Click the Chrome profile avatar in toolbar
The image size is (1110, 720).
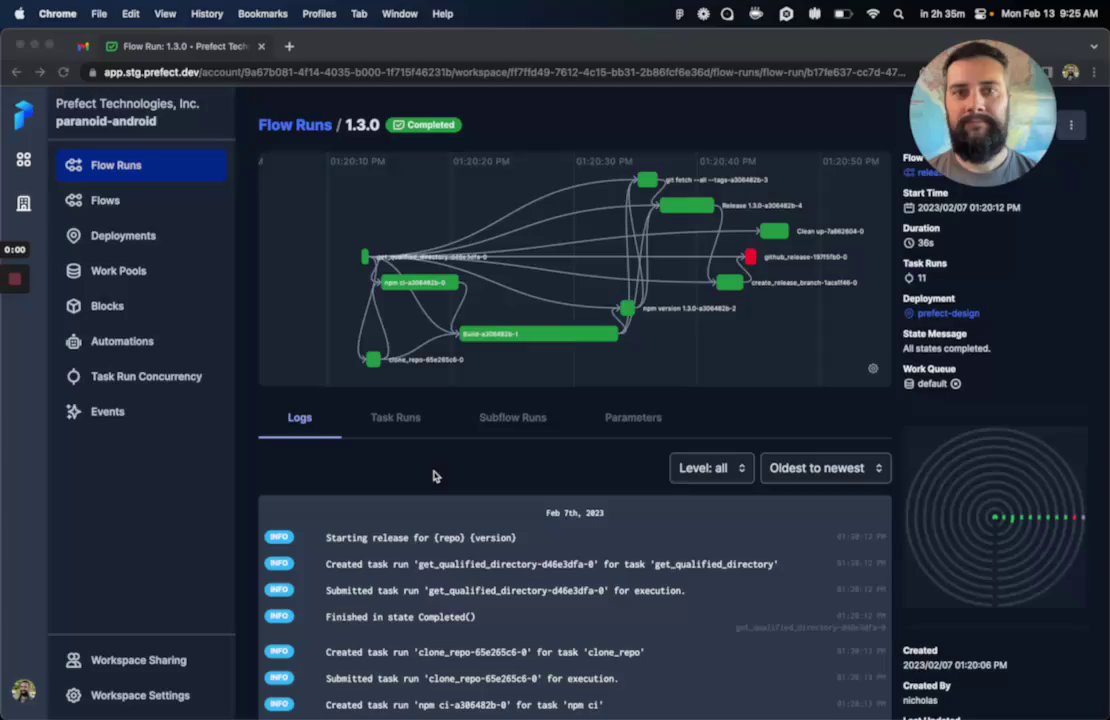click(1070, 72)
